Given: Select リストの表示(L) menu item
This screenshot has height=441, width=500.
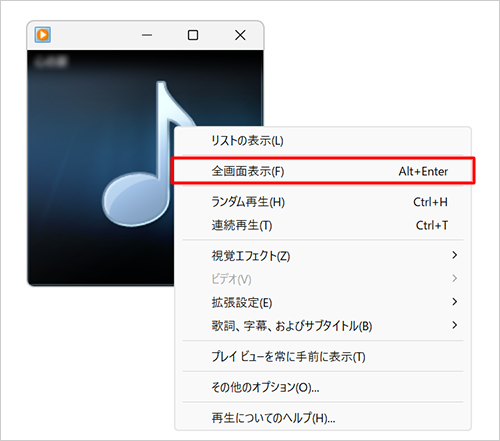Looking at the screenshot, I should pyautogui.click(x=323, y=141).
